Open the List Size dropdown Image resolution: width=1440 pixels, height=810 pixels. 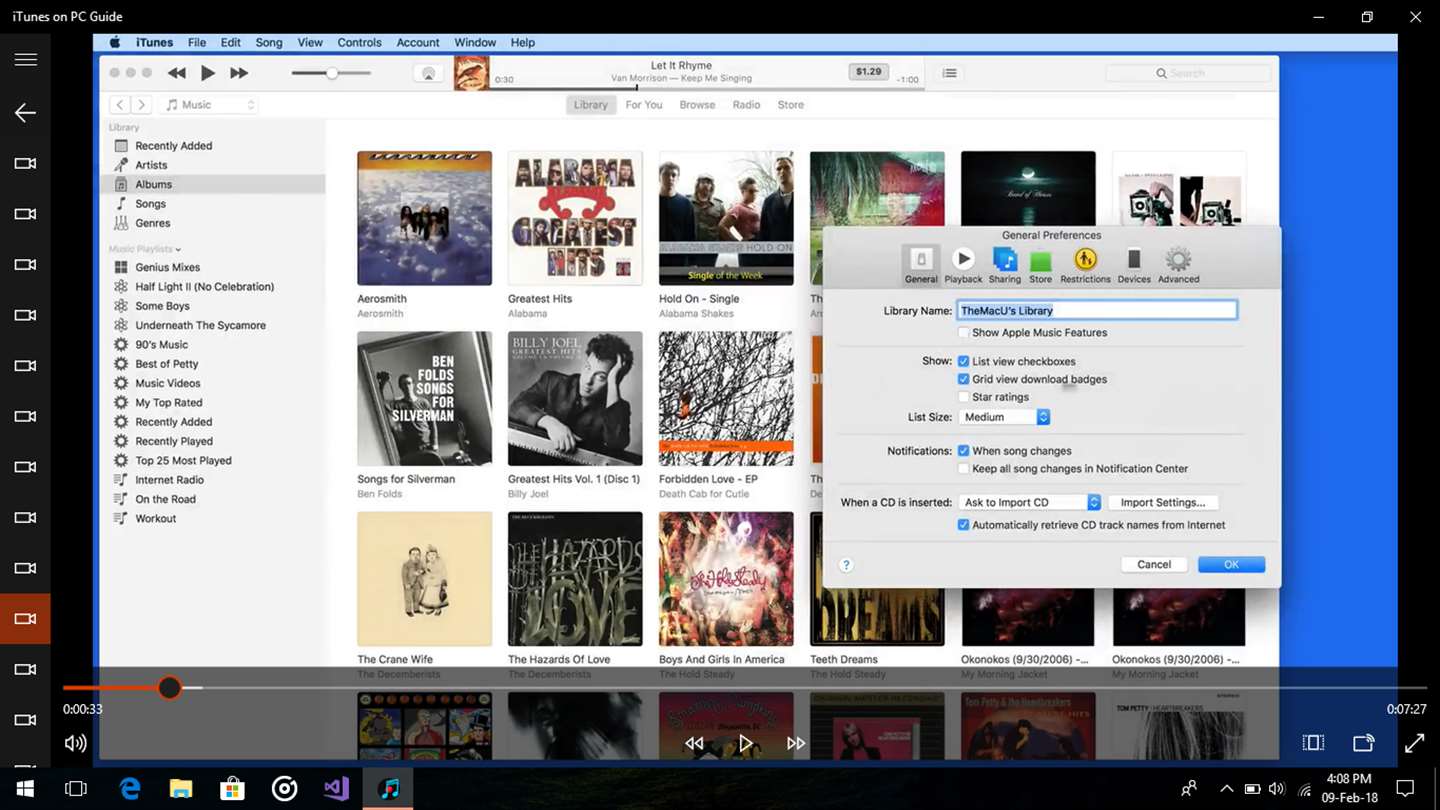[x=1004, y=417]
